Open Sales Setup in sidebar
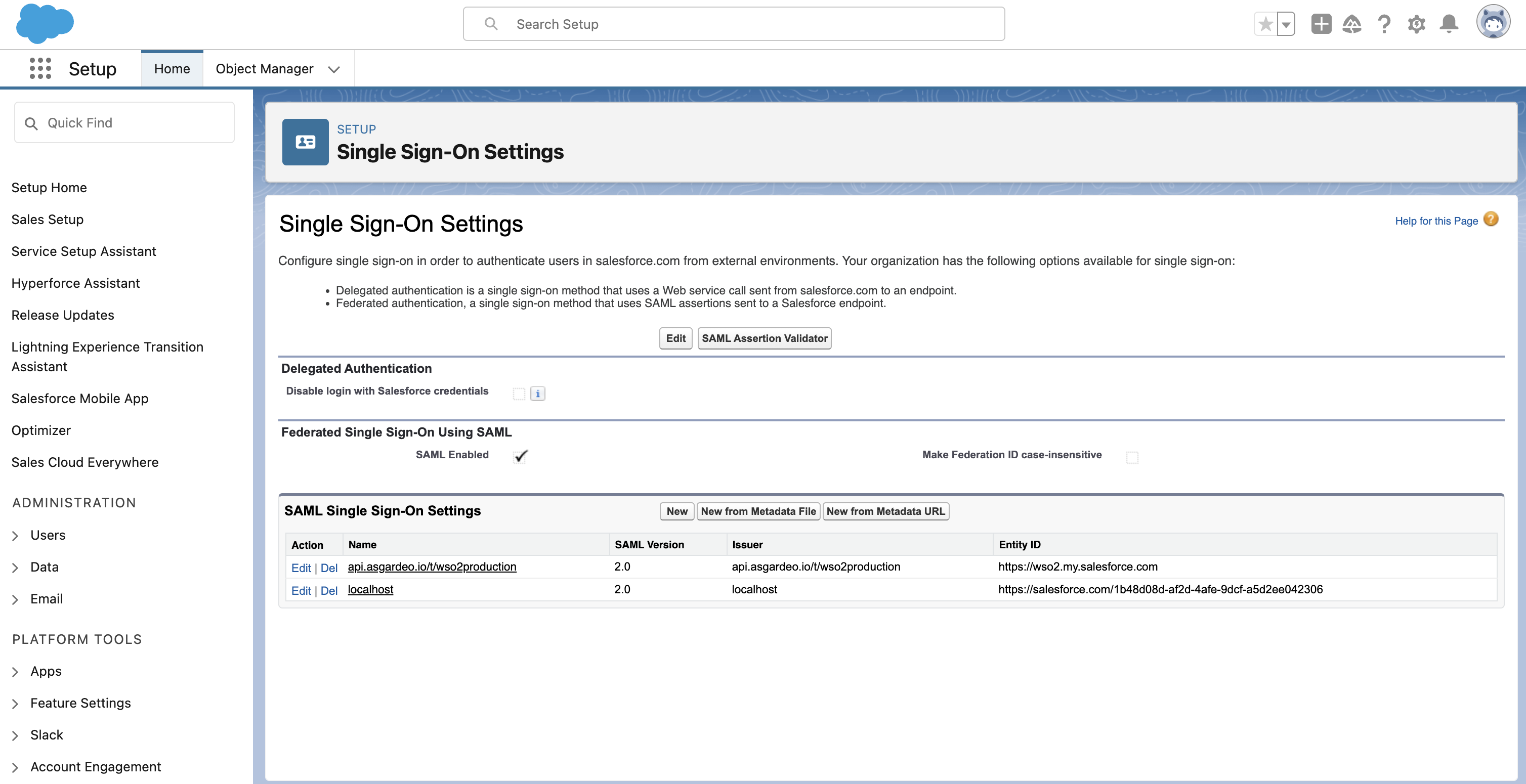 (48, 220)
